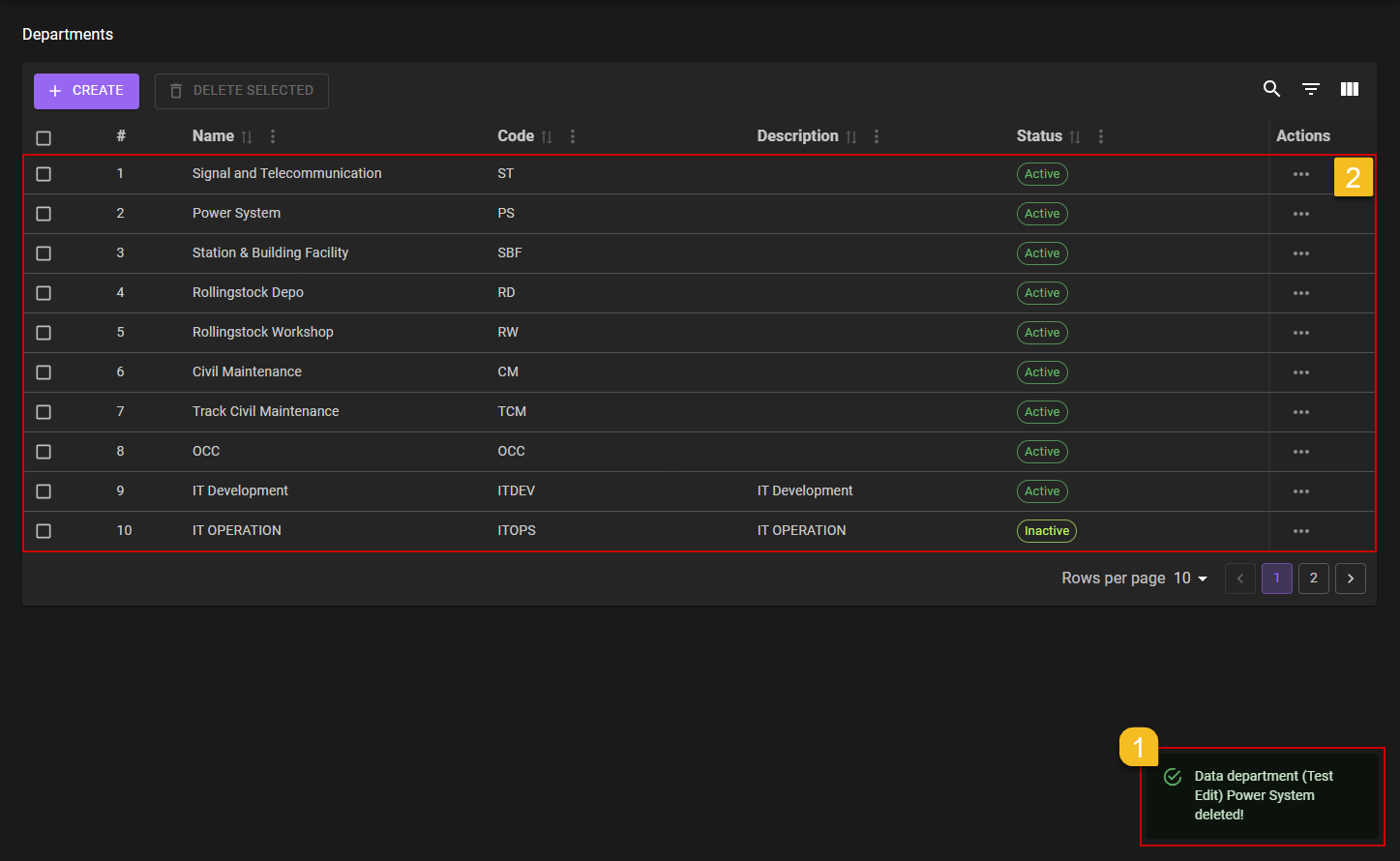Open the table search icon
The height and width of the screenshot is (861, 1400).
tap(1271, 89)
